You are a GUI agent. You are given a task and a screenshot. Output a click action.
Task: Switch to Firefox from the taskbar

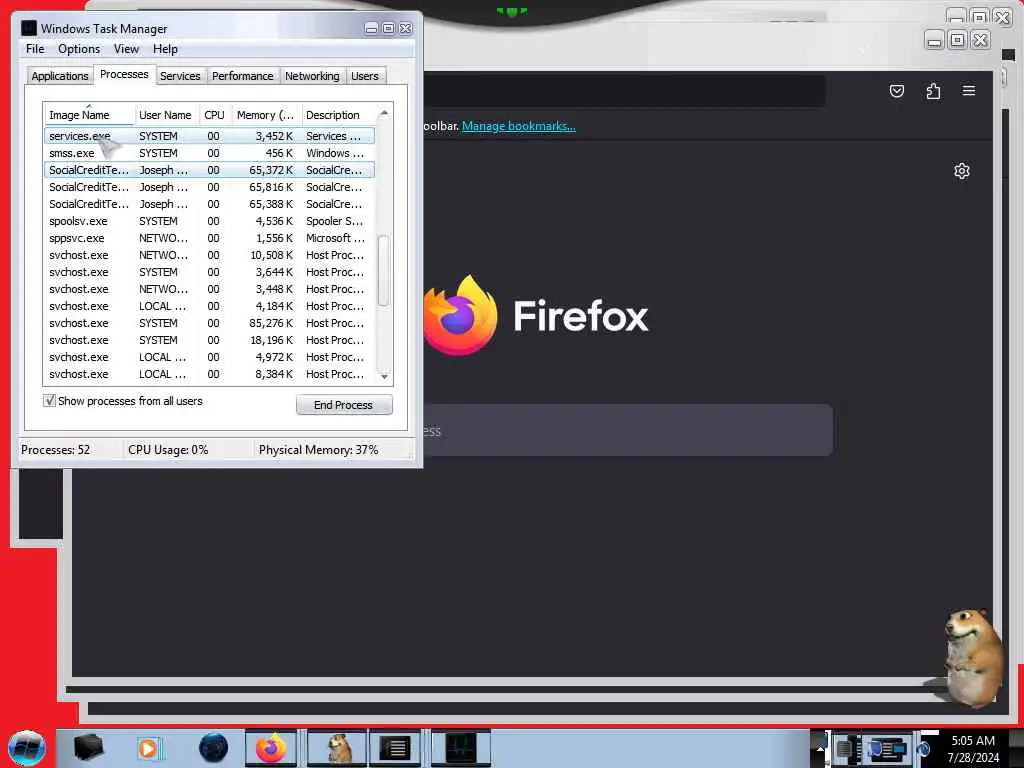[271, 748]
